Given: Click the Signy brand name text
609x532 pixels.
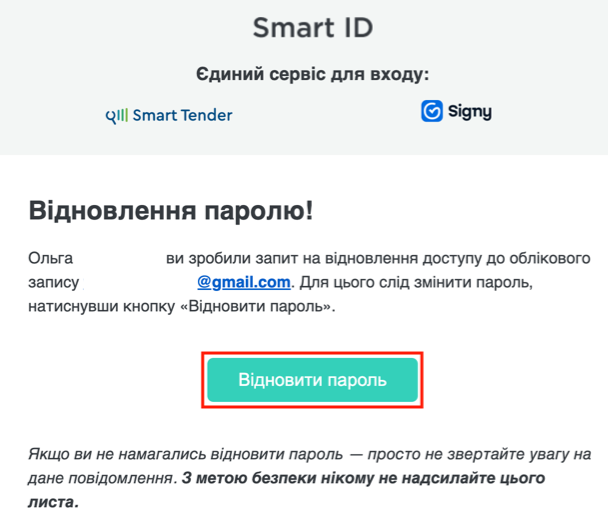Looking at the screenshot, I should 470,112.
